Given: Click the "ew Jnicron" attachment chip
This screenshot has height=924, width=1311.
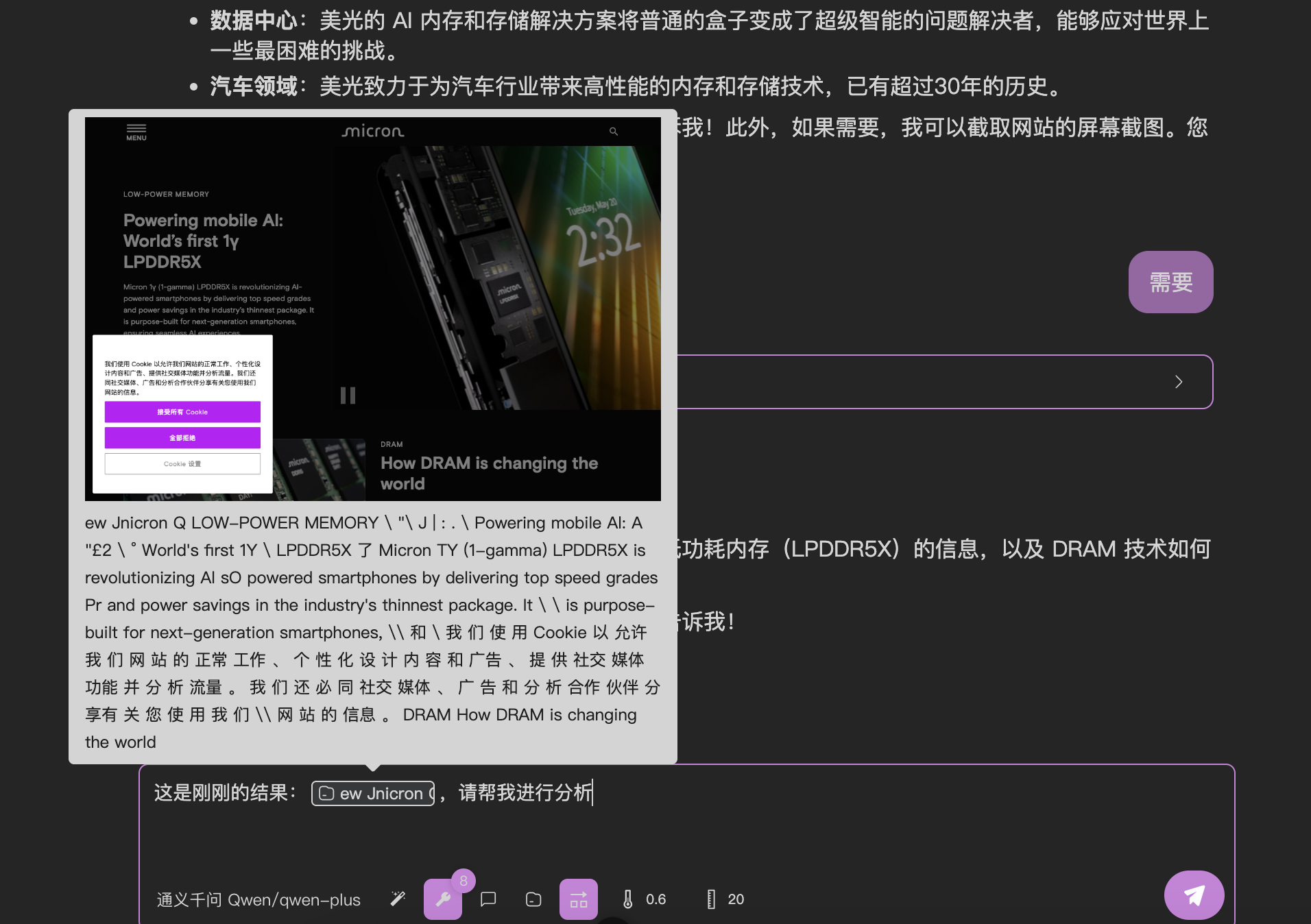Looking at the screenshot, I should pyautogui.click(x=373, y=793).
